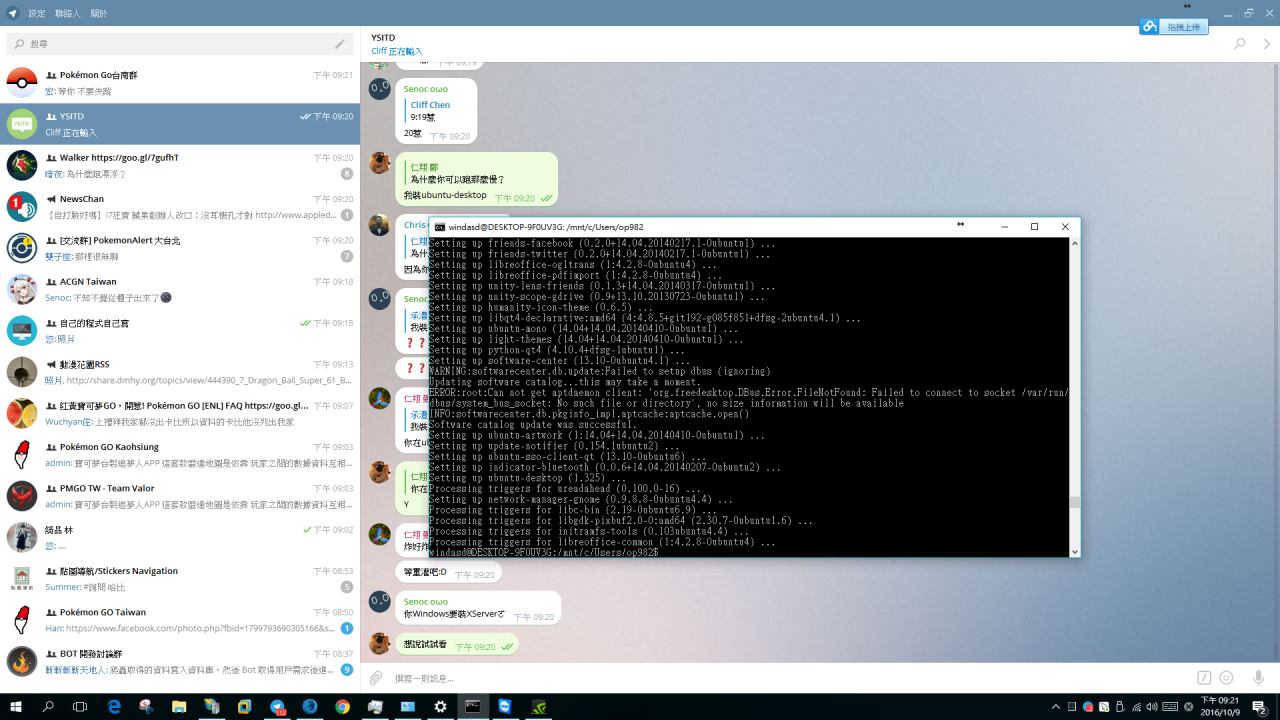
Task: Open the Settings gear in the taskbar
Action: click(440, 706)
